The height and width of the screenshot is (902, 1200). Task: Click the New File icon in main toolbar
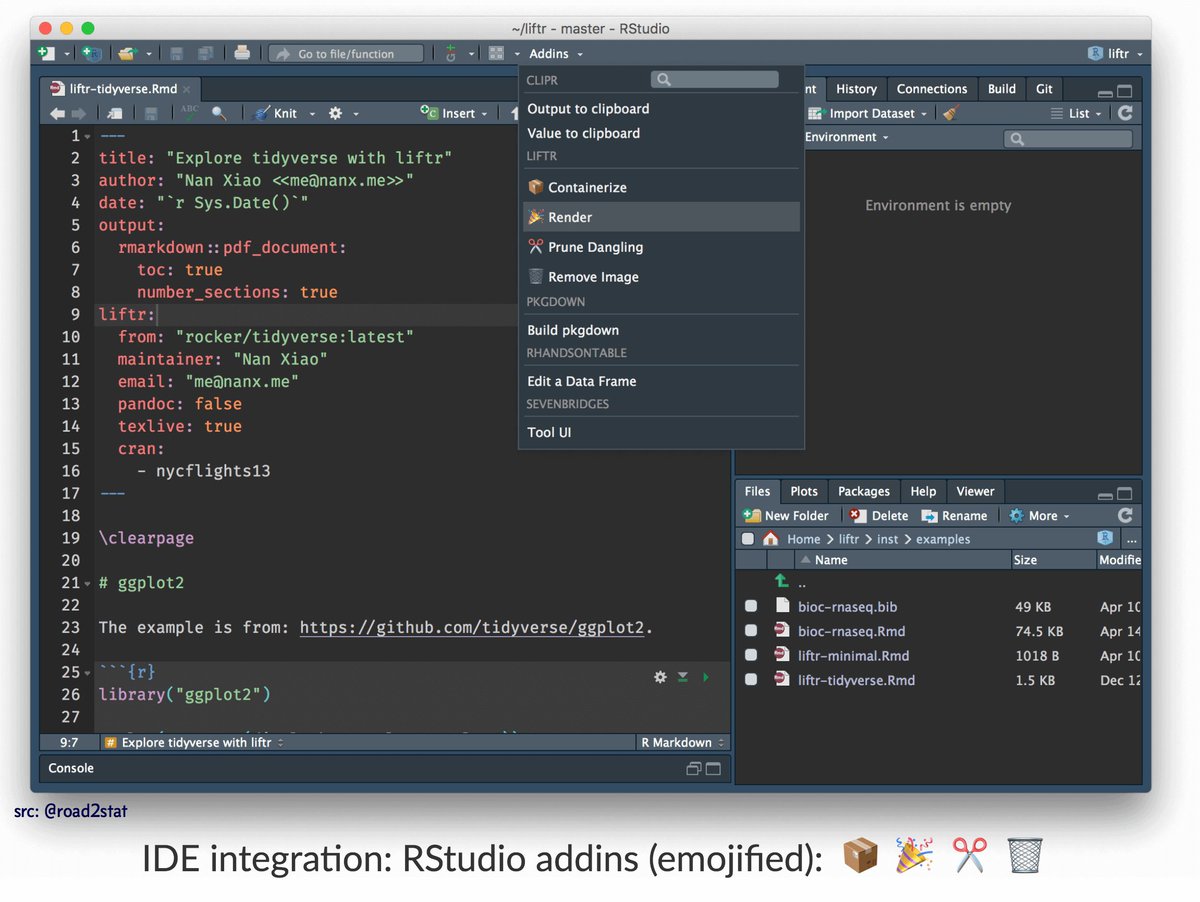pyautogui.click(x=46, y=54)
